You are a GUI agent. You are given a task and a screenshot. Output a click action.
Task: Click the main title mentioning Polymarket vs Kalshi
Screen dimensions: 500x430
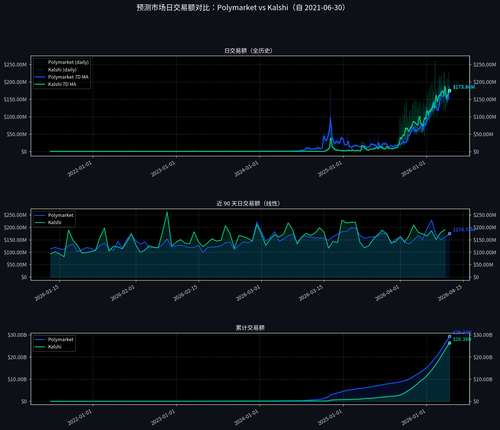tap(241, 8)
